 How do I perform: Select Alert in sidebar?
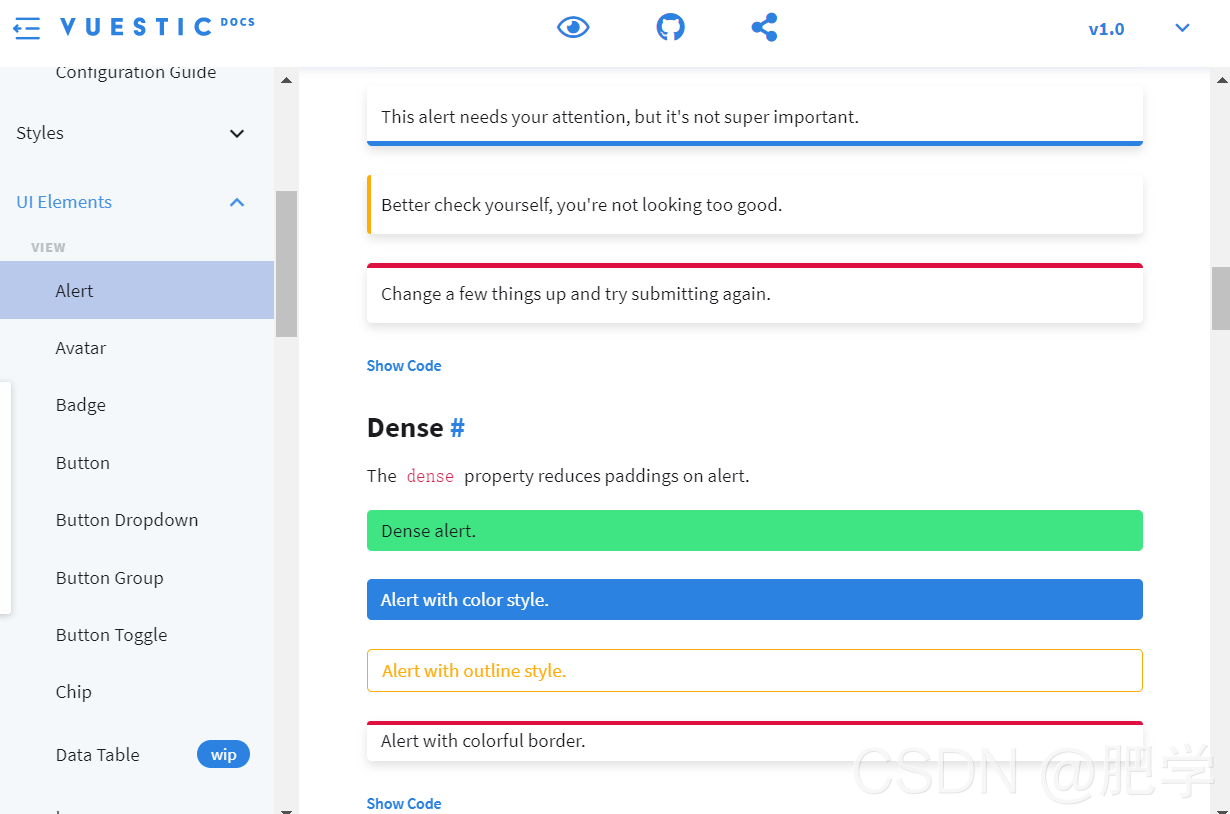click(x=137, y=290)
